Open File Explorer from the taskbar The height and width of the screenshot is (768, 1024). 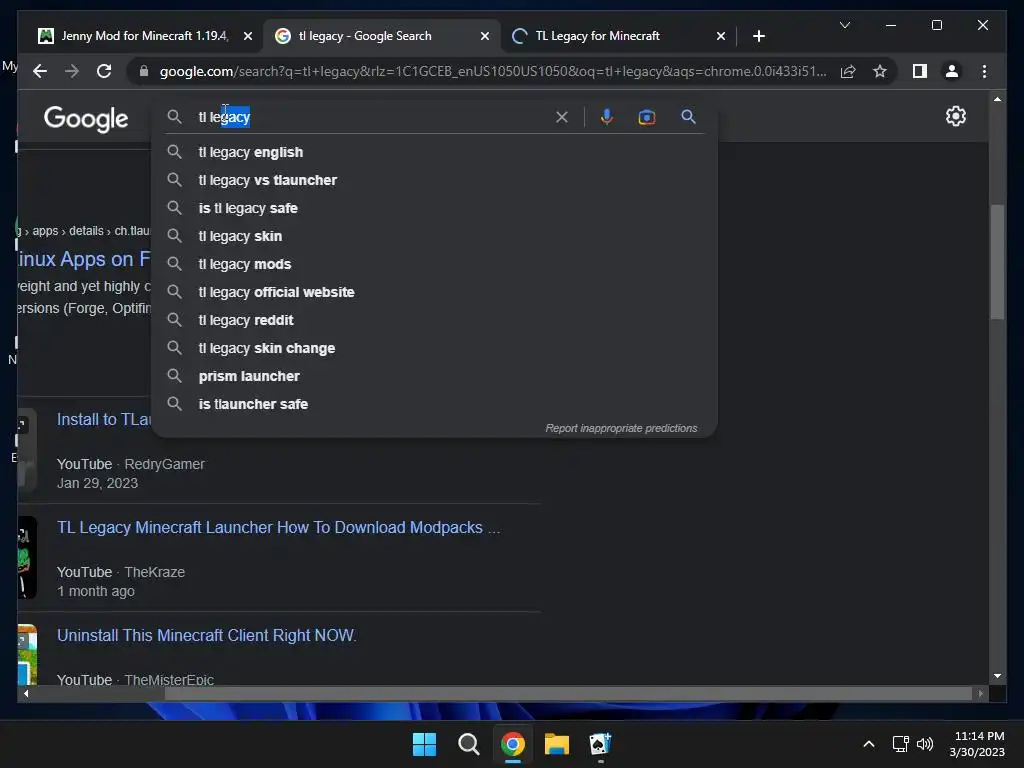click(x=556, y=744)
